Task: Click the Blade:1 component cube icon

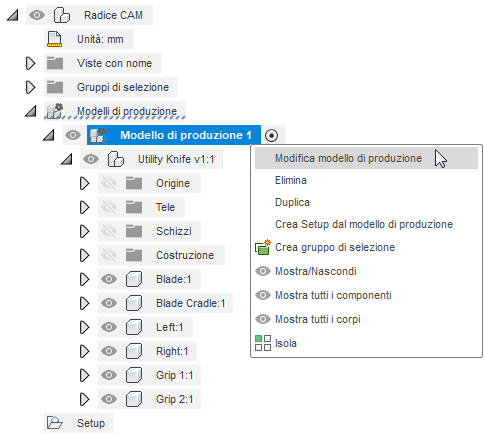Action: [x=134, y=279]
